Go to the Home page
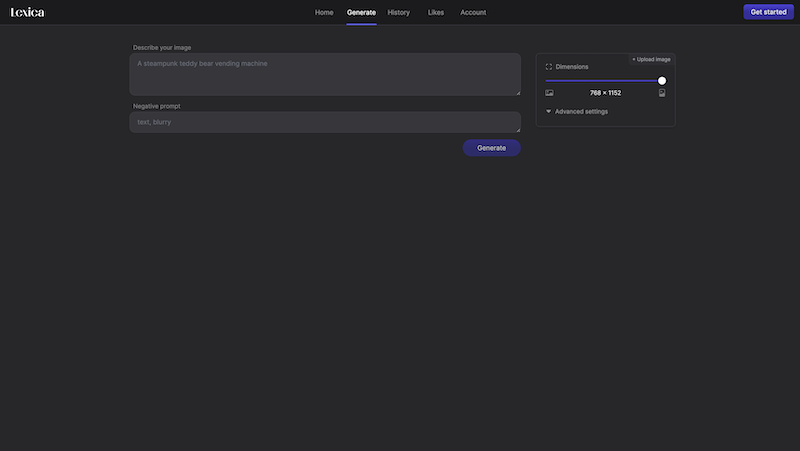 (324, 12)
